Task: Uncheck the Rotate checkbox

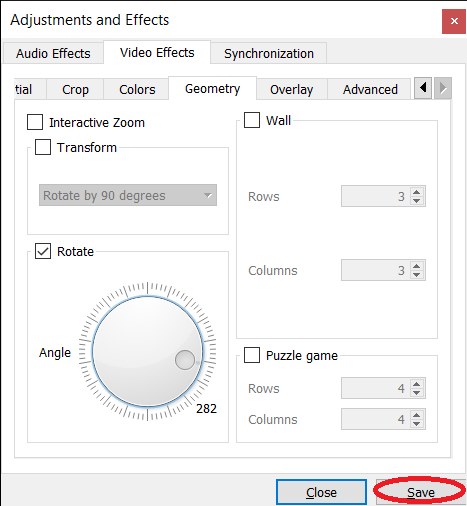Action: pyautogui.click(x=43, y=251)
